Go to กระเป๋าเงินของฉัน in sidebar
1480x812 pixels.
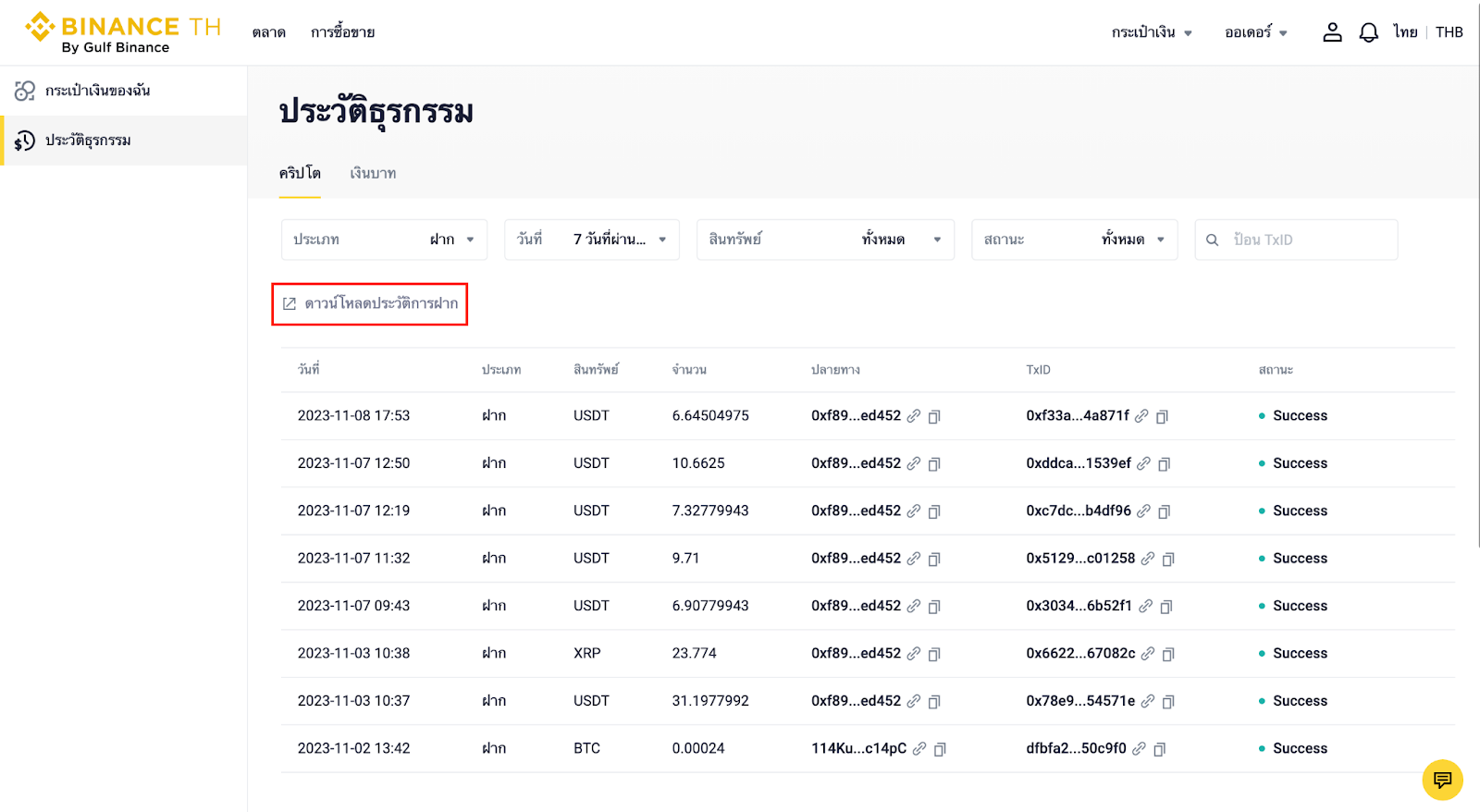pyautogui.click(x=97, y=91)
